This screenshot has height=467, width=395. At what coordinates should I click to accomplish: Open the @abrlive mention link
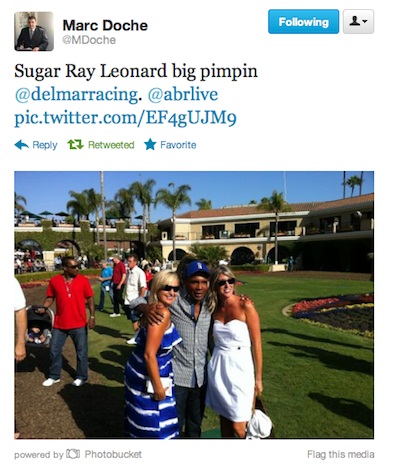[183, 94]
